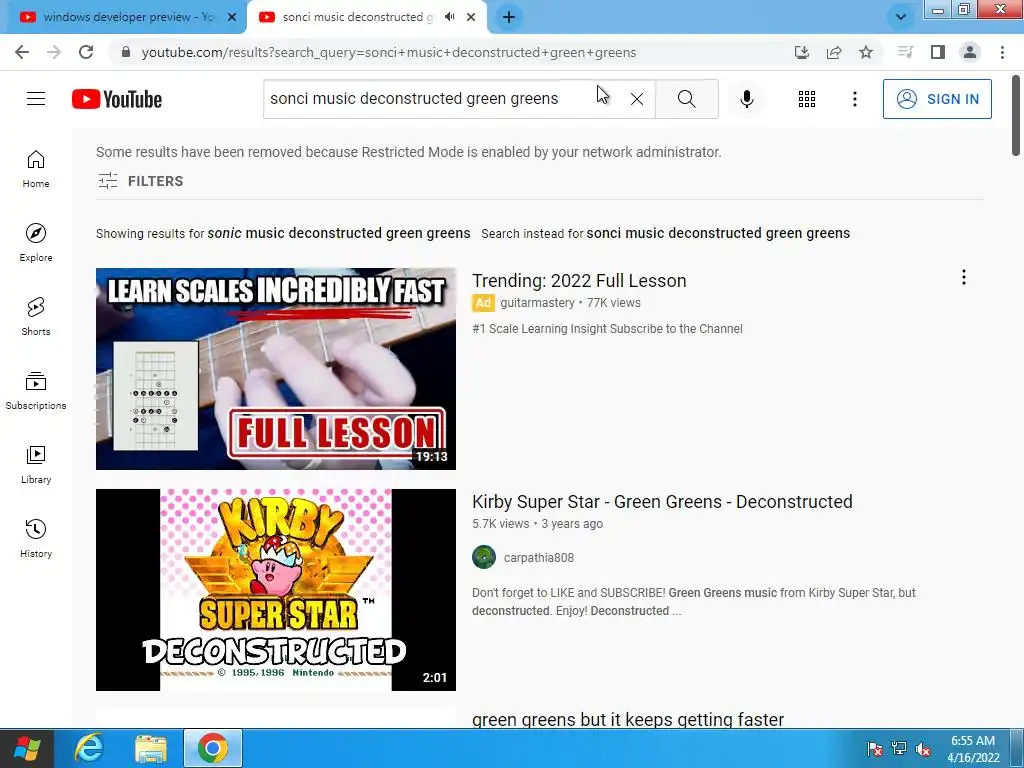The height and width of the screenshot is (768, 1024).
Task: Play the Learn Scales Incredibly Fast thumbnail
Action: (276, 368)
